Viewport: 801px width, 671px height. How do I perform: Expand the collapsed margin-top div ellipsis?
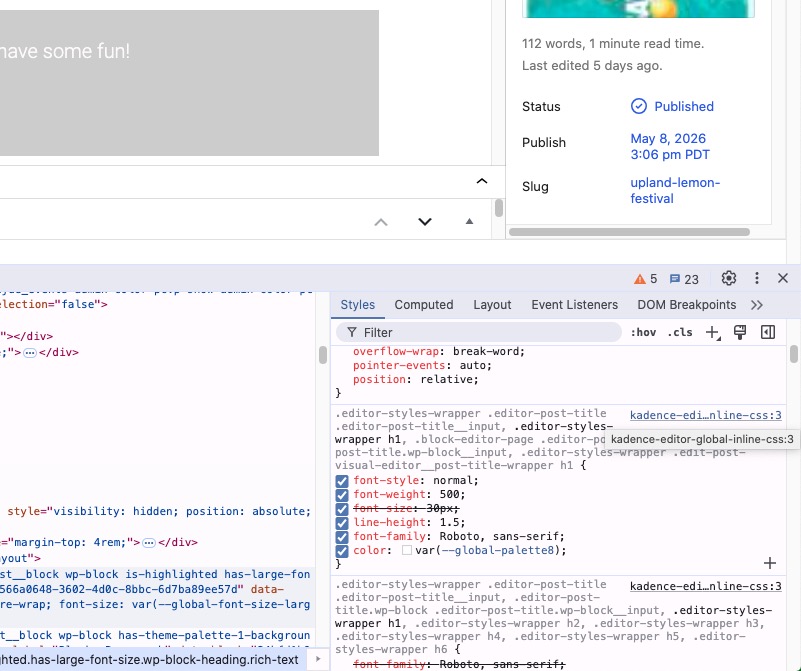pyautogui.click(x=149, y=543)
